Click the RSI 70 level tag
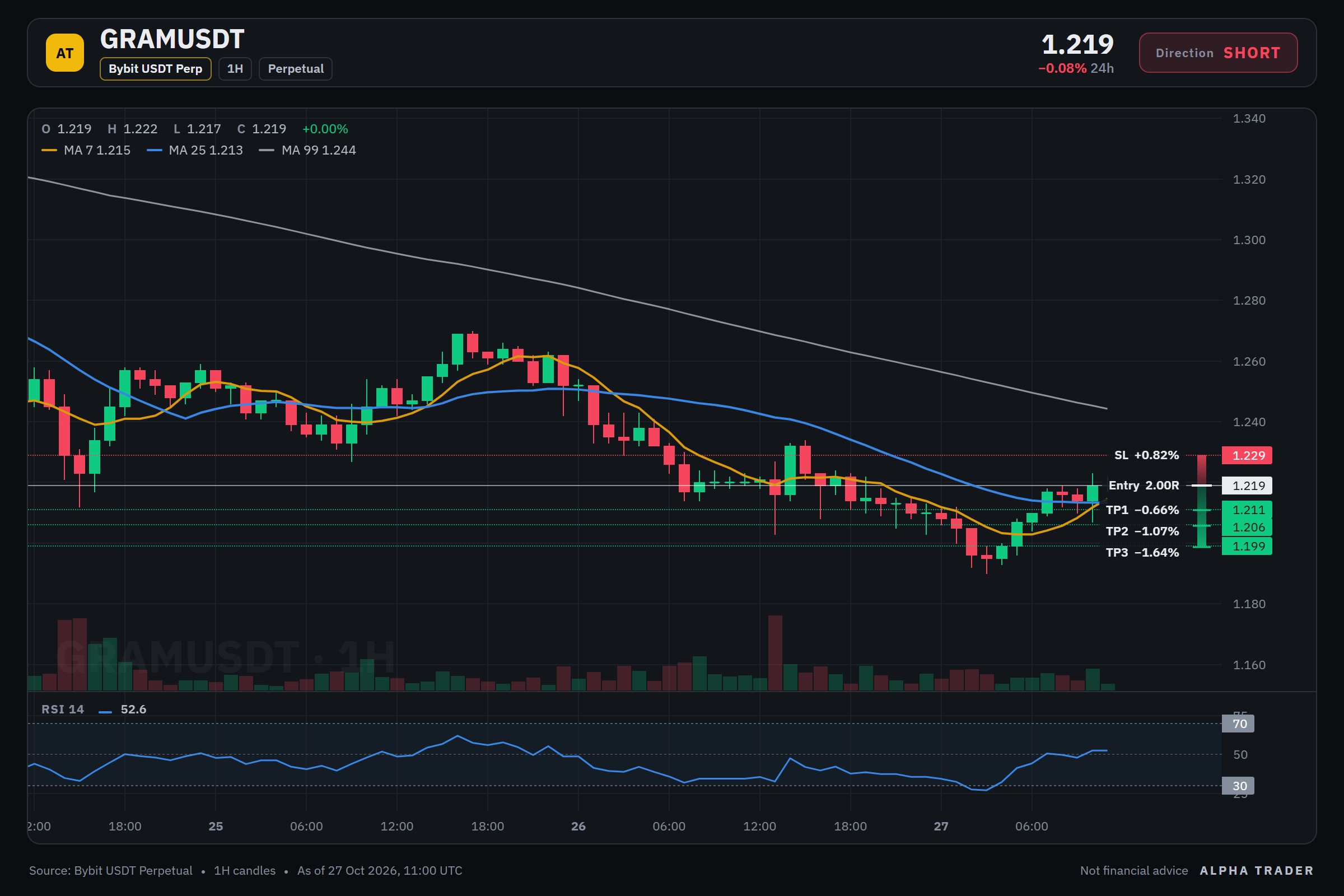The image size is (1344, 896). click(1238, 724)
